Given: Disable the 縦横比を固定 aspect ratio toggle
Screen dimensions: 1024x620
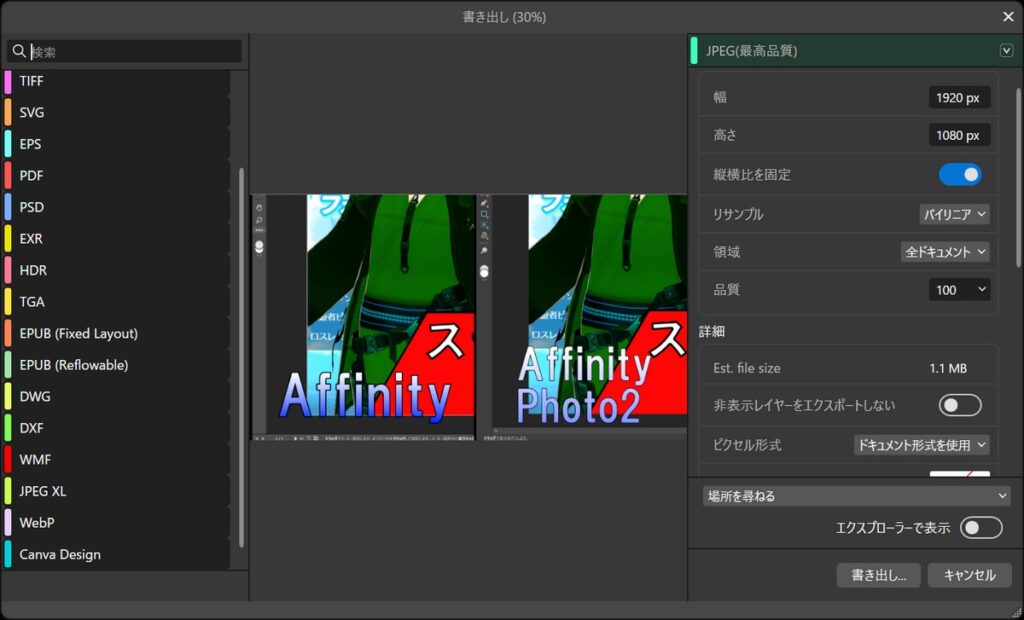Looking at the screenshot, I should [959, 174].
